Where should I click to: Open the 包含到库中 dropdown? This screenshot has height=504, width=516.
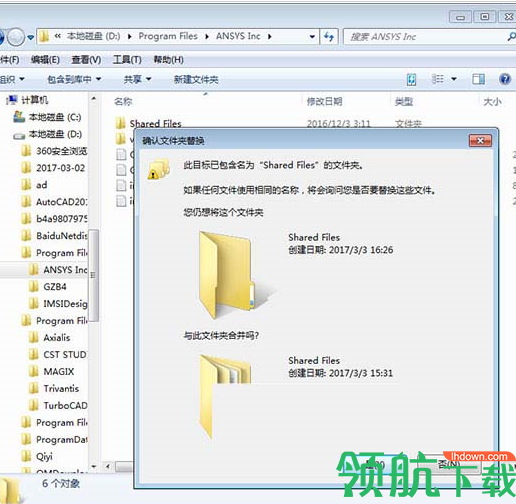click(74, 79)
